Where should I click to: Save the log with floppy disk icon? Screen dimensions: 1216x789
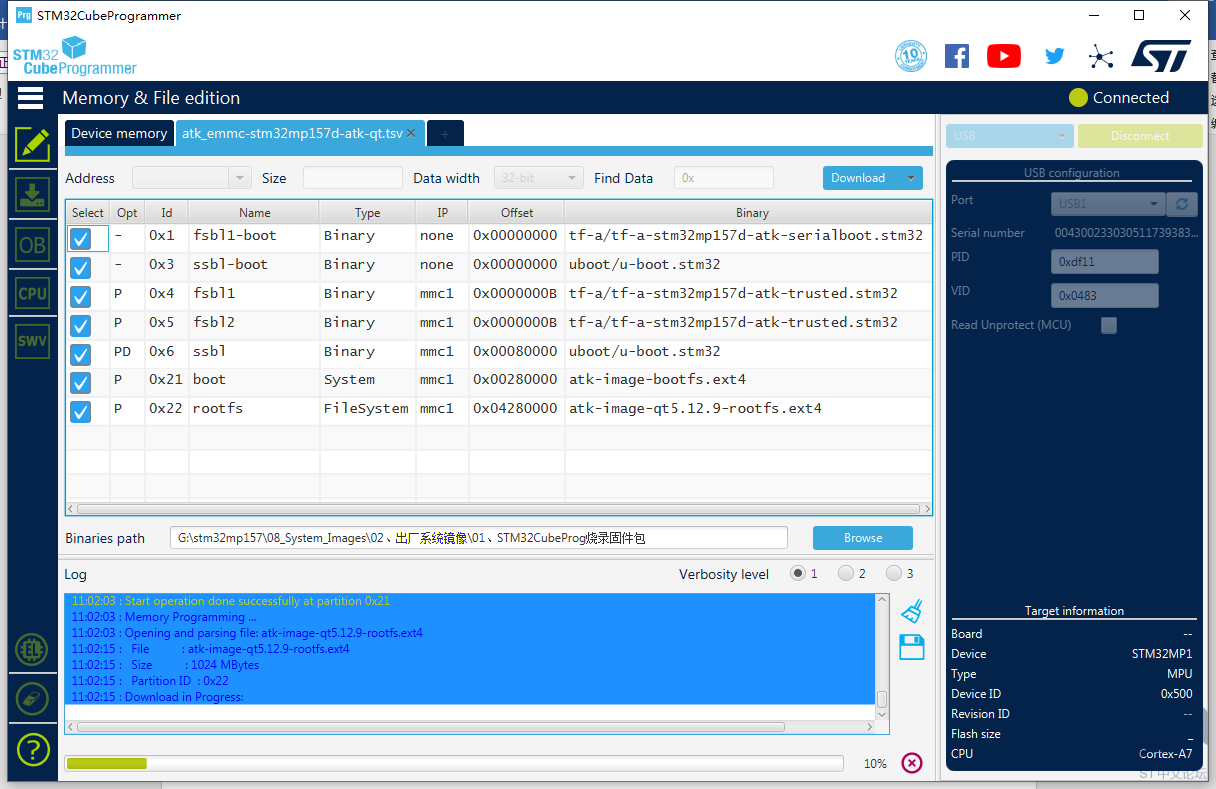click(x=911, y=647)
